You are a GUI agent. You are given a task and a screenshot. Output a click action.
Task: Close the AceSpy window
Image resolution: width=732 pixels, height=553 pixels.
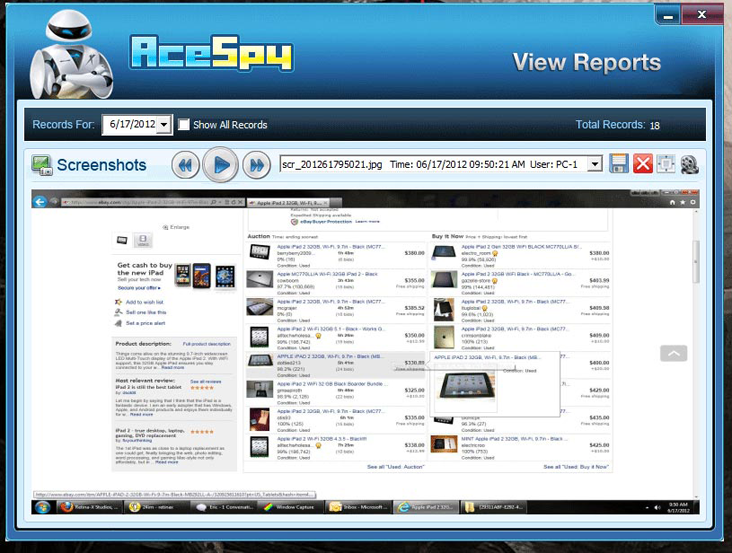704,14
